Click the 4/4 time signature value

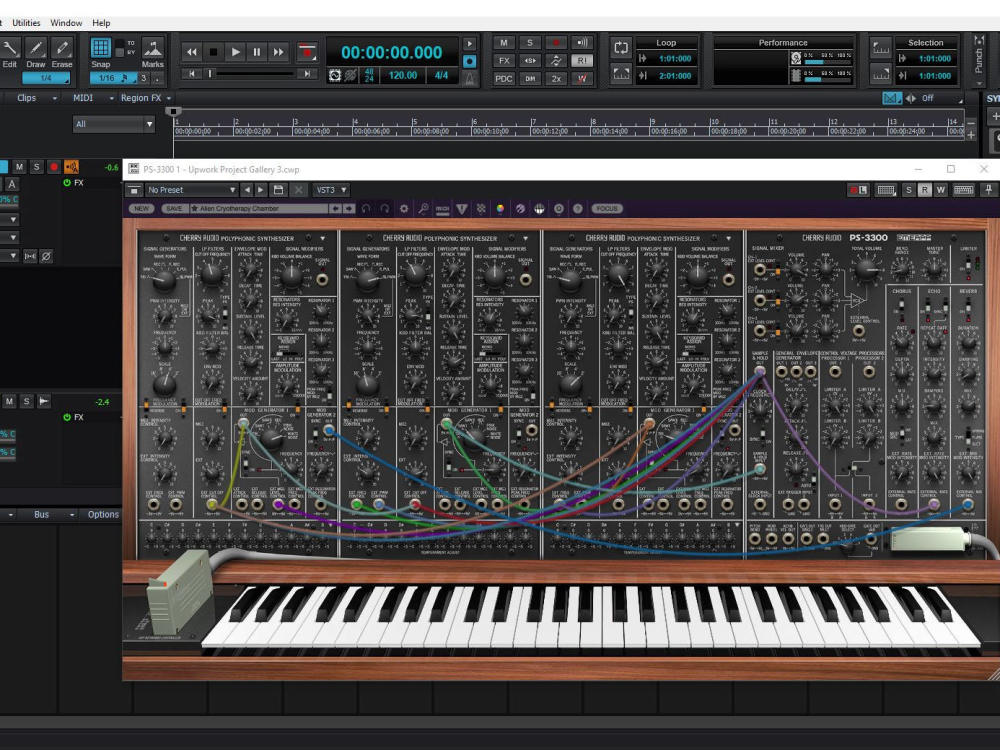point(441,75)
